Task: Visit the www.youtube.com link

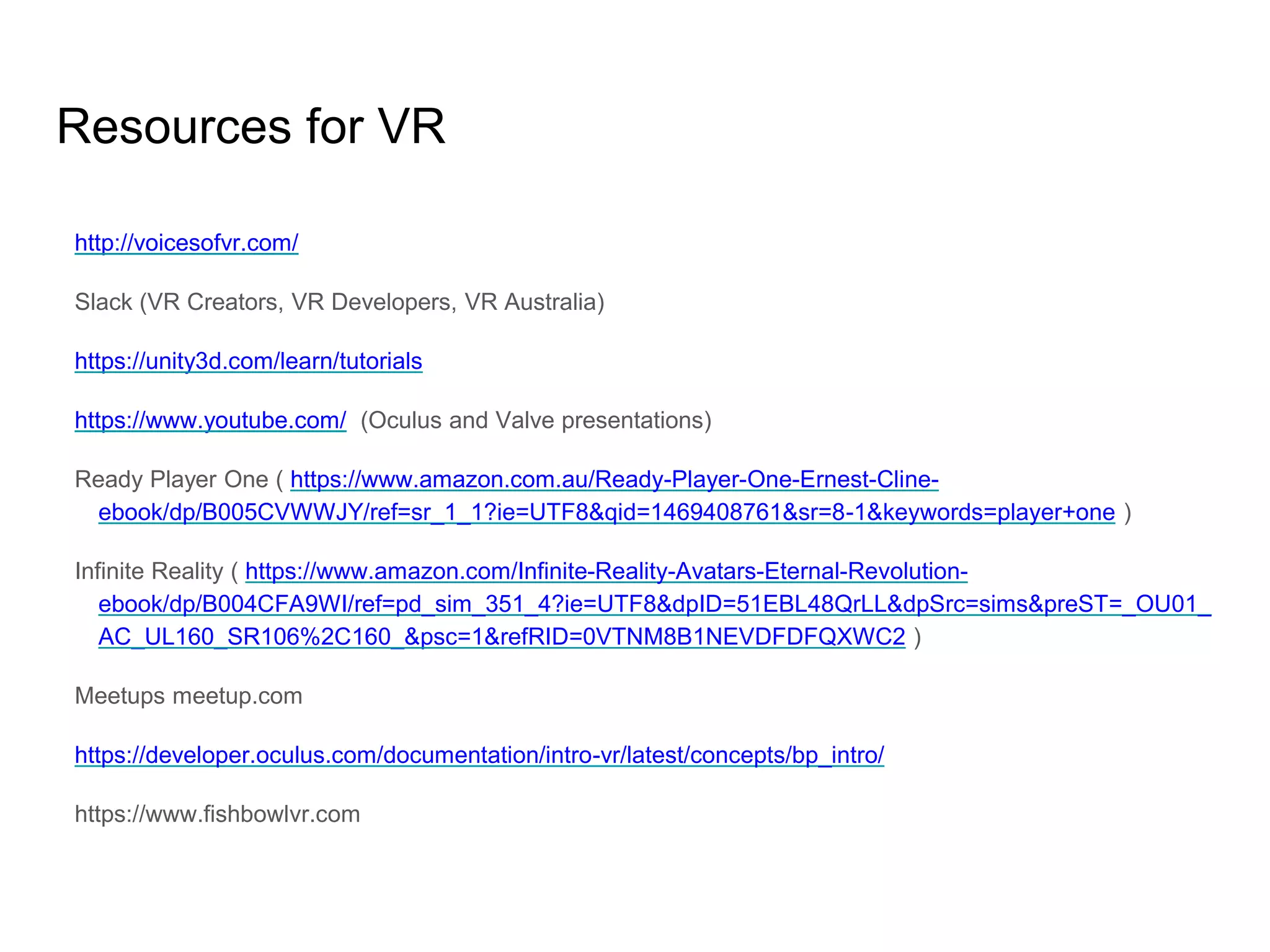Action: point(210,420)
